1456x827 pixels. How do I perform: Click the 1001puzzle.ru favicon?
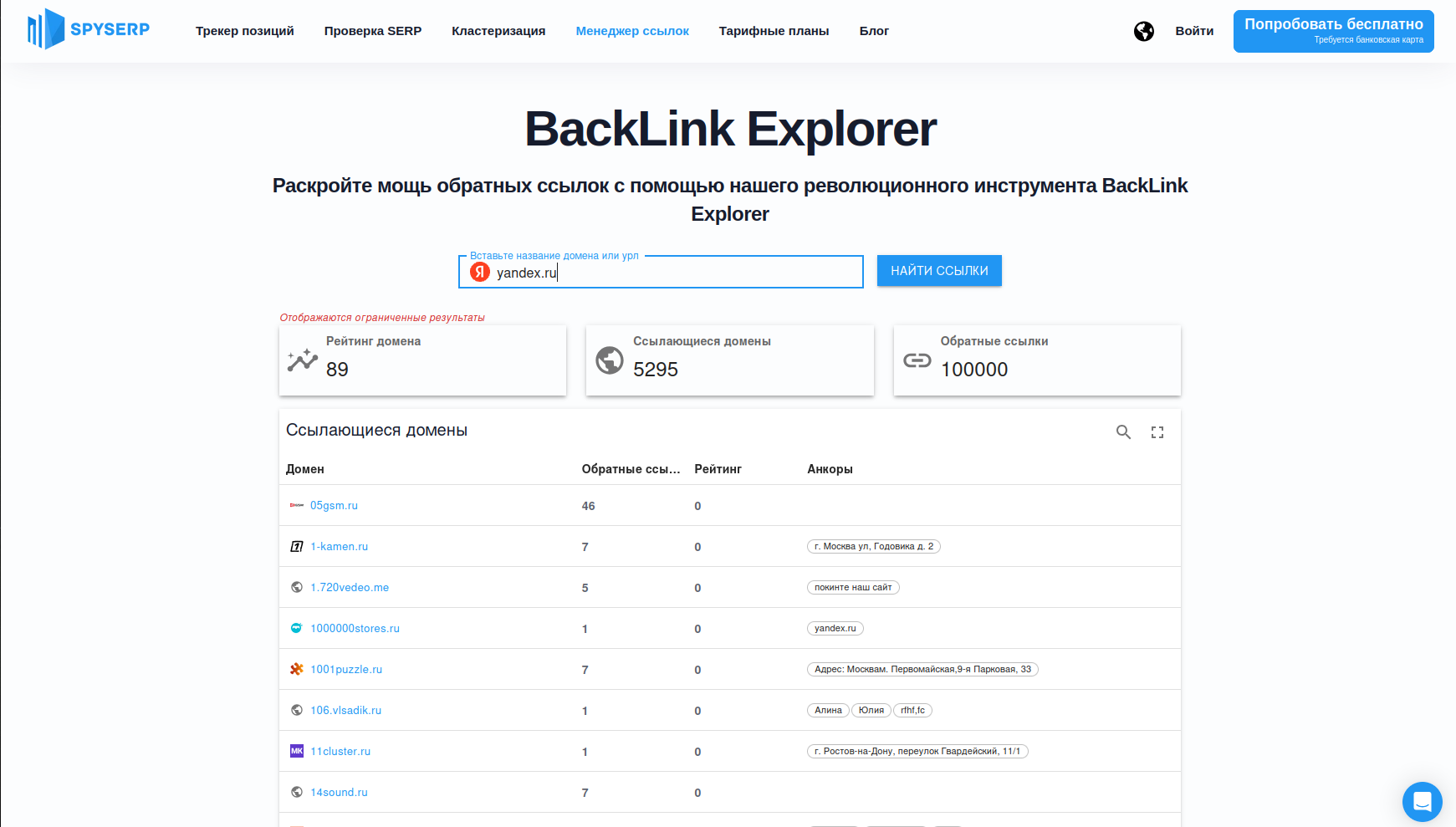click(297, 669)
